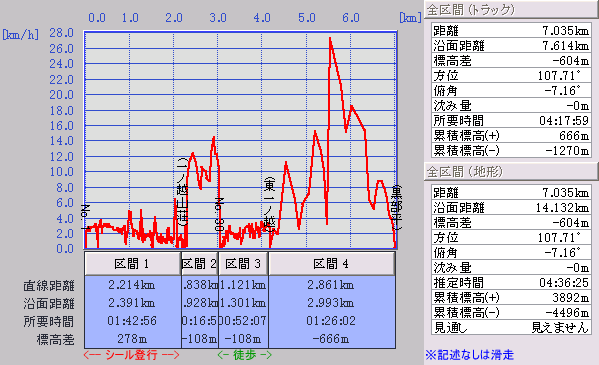The image size is (599, 365).
Task: Click the 見えません visibility value
Action: [560, 328]
